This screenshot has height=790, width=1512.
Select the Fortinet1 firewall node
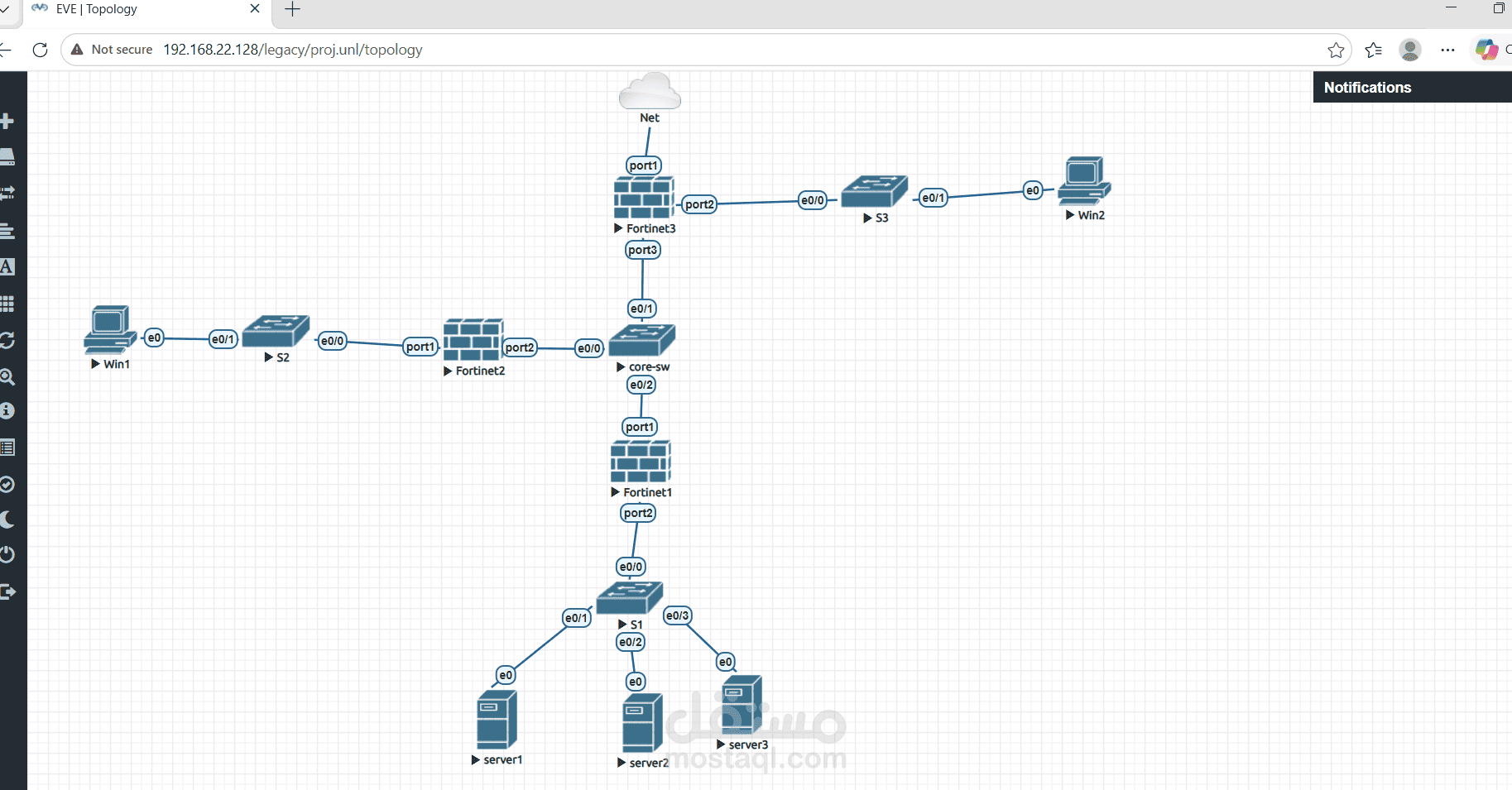pyautogui.click(x=641, y=462)
